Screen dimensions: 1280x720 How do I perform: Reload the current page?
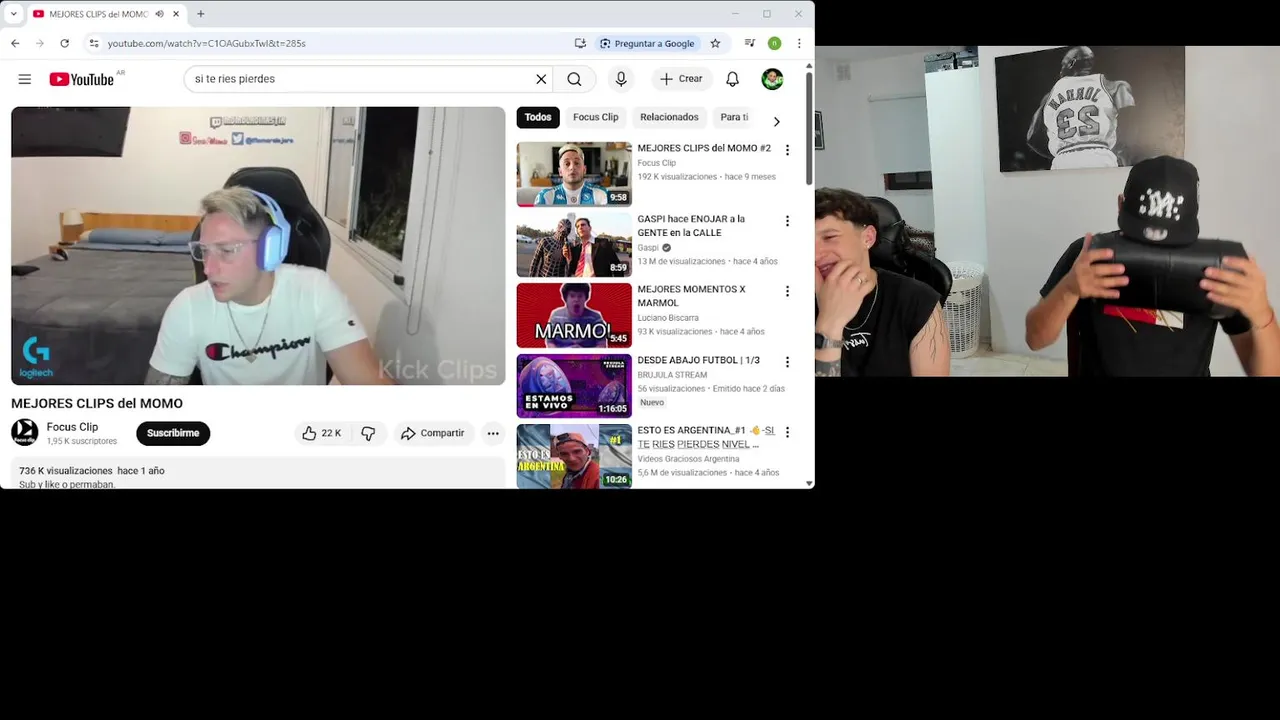65,43
